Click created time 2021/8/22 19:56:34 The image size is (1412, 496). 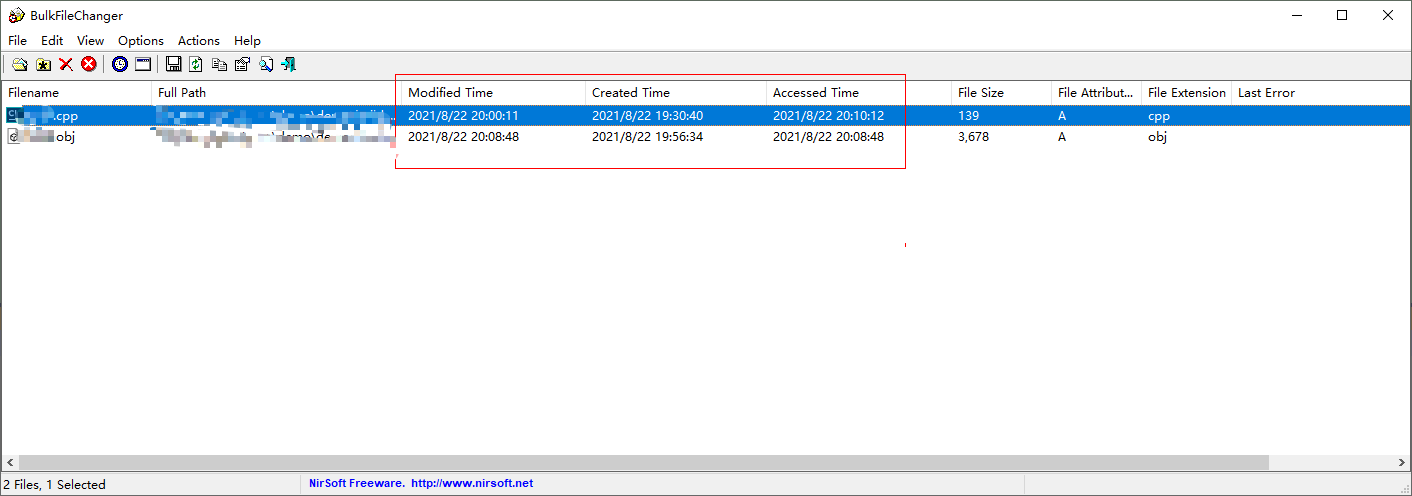click(x=647, y=137)
